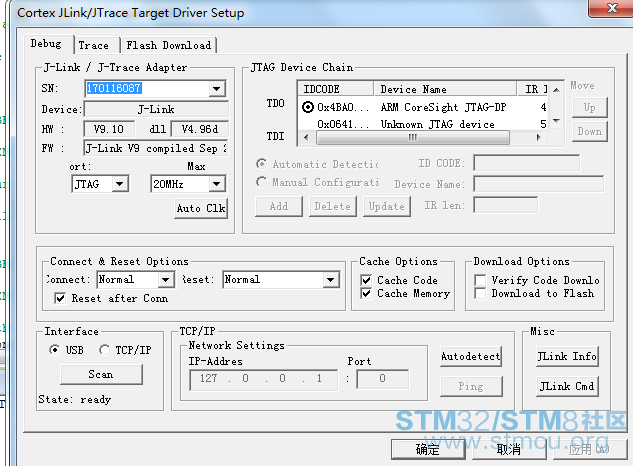Click the FW J-Link V9 compiled field

pyautogui.click(x=156, y=148)
